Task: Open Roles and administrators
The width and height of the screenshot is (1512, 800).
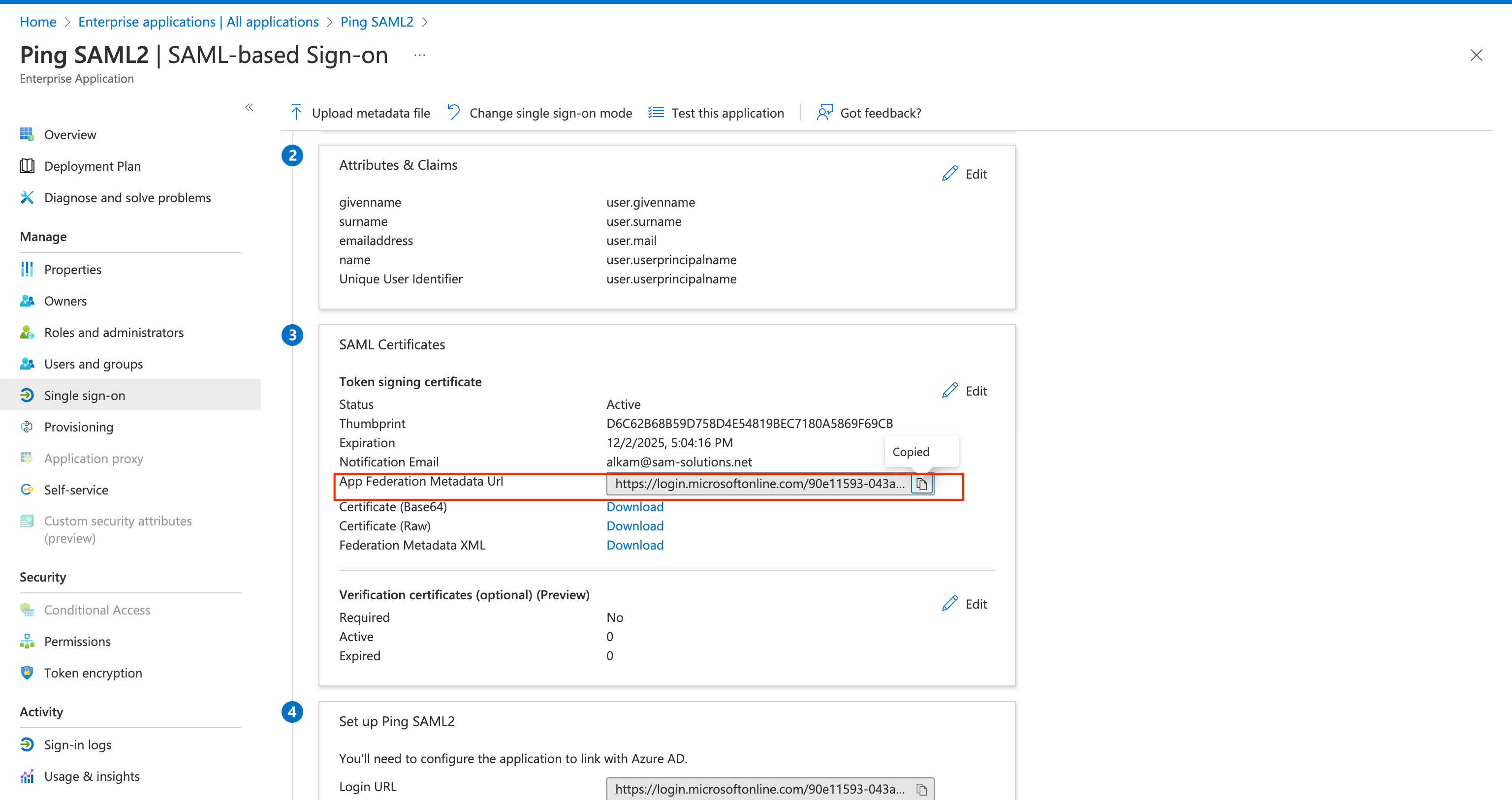Action: click(113, 332)
